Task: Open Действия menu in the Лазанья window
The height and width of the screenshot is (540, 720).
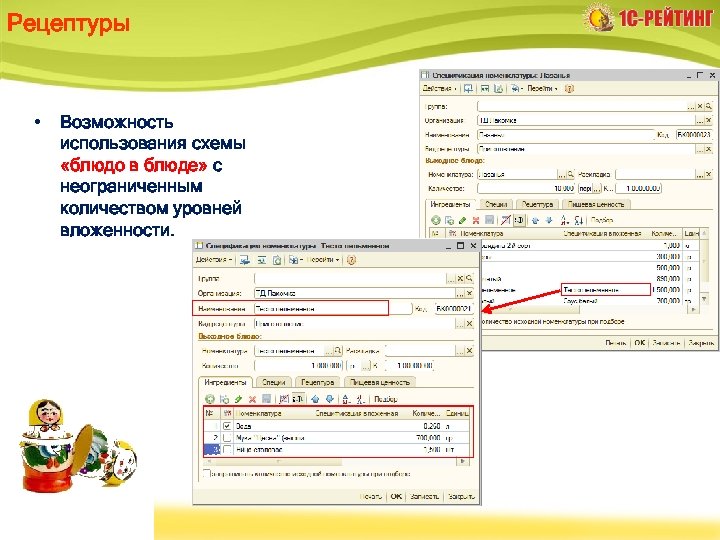Action: click(x=439, y=88)
